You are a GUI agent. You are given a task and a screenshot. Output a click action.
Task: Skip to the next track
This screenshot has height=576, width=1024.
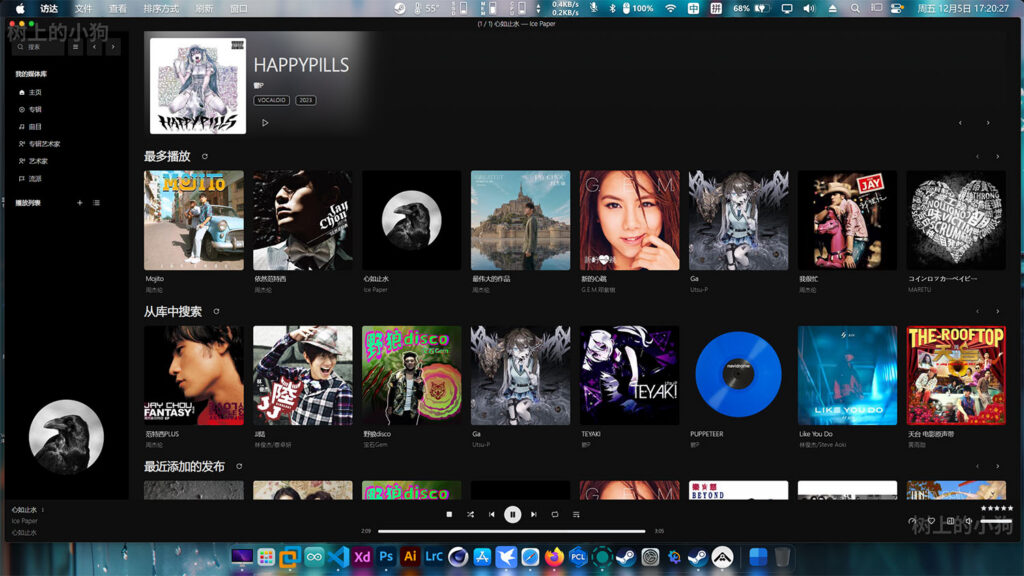(533, 514)
